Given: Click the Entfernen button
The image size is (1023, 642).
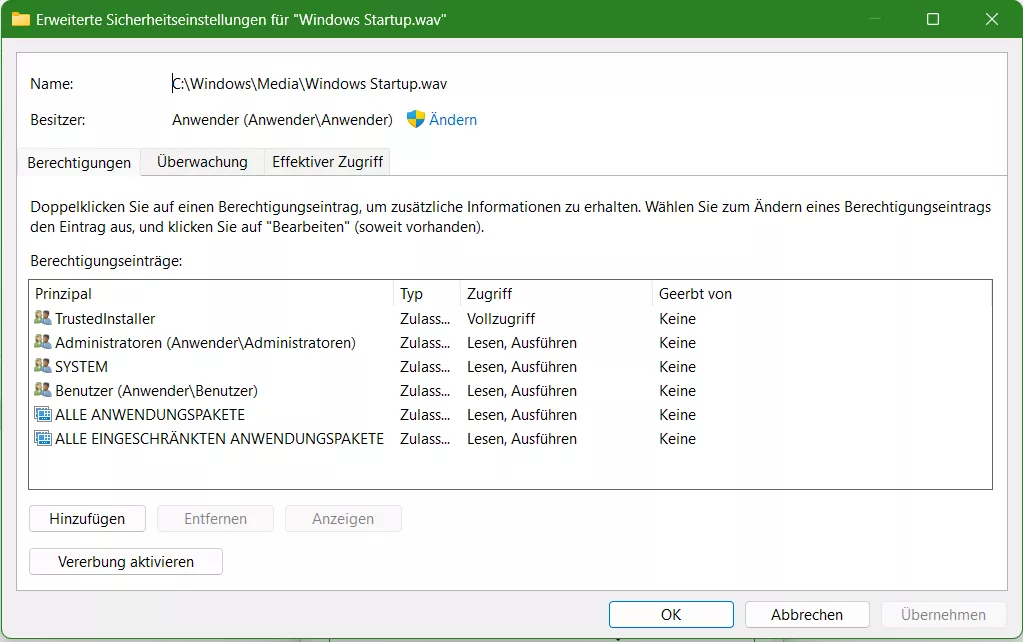Looking at the screenshot, I should click(215, 519).
